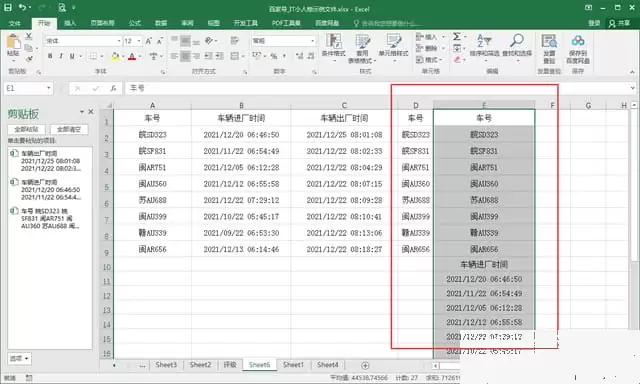The width and height of the screenshot is (640, 384).
Task: Open the borders dropdown arrow
Action: point(102,56)
